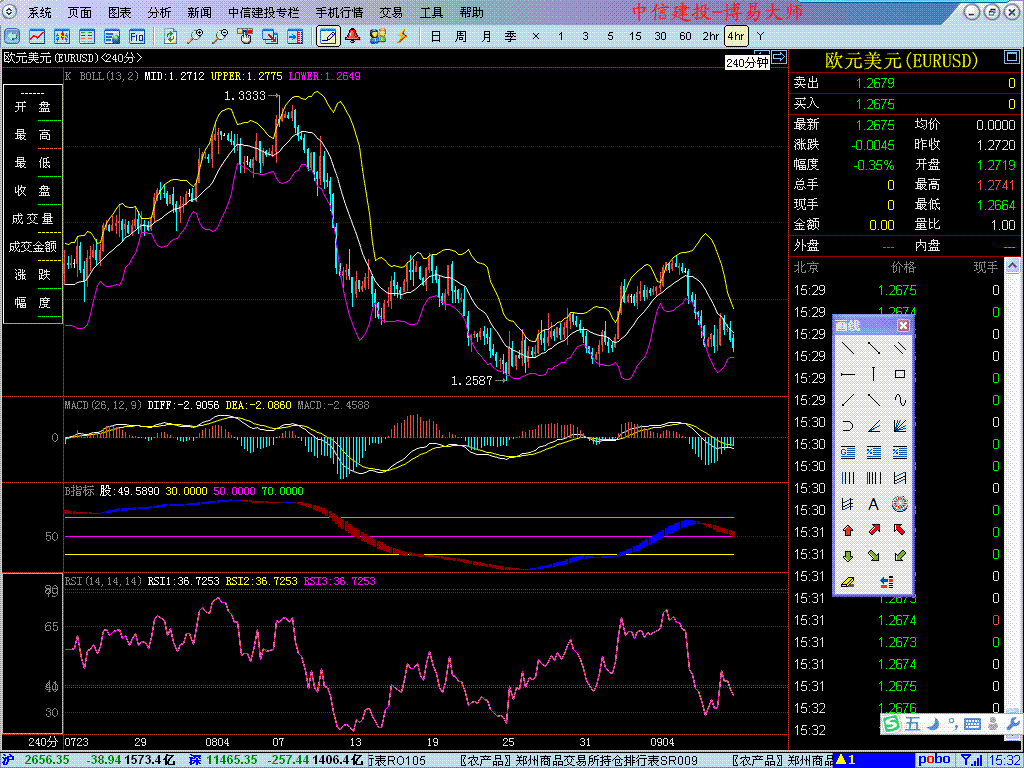The image size is (1024, 768).
Task: Click the 日 daily period button
Action: 435,36
